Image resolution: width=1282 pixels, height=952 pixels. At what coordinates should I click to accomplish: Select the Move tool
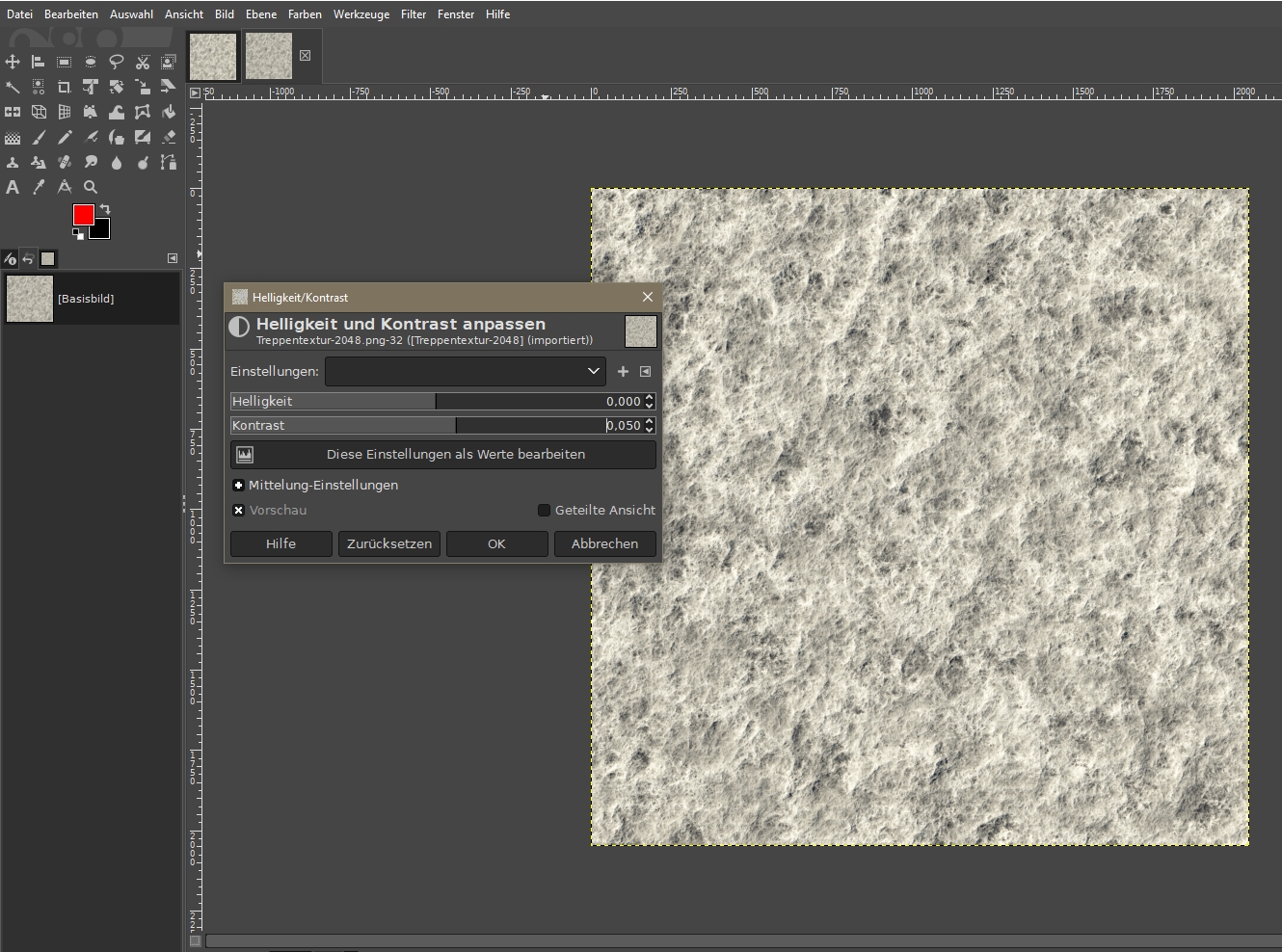coord(13,62)
